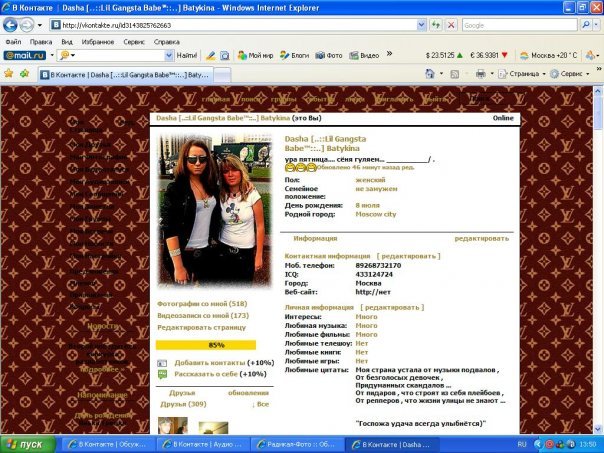
Task: Click the page vertical scrollbar up arrow
Action: [x=597, y=91]
